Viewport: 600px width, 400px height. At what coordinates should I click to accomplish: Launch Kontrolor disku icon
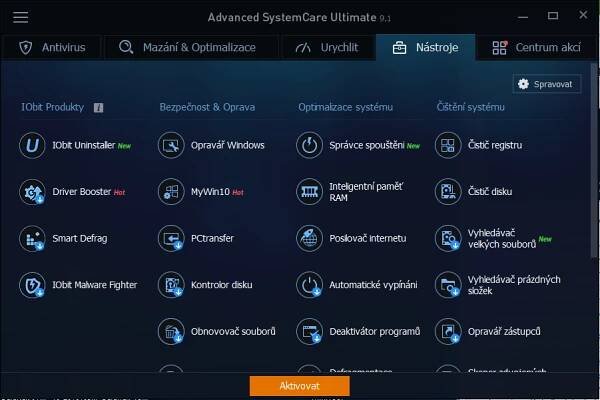pyautogui.click(x=171, y=285)
